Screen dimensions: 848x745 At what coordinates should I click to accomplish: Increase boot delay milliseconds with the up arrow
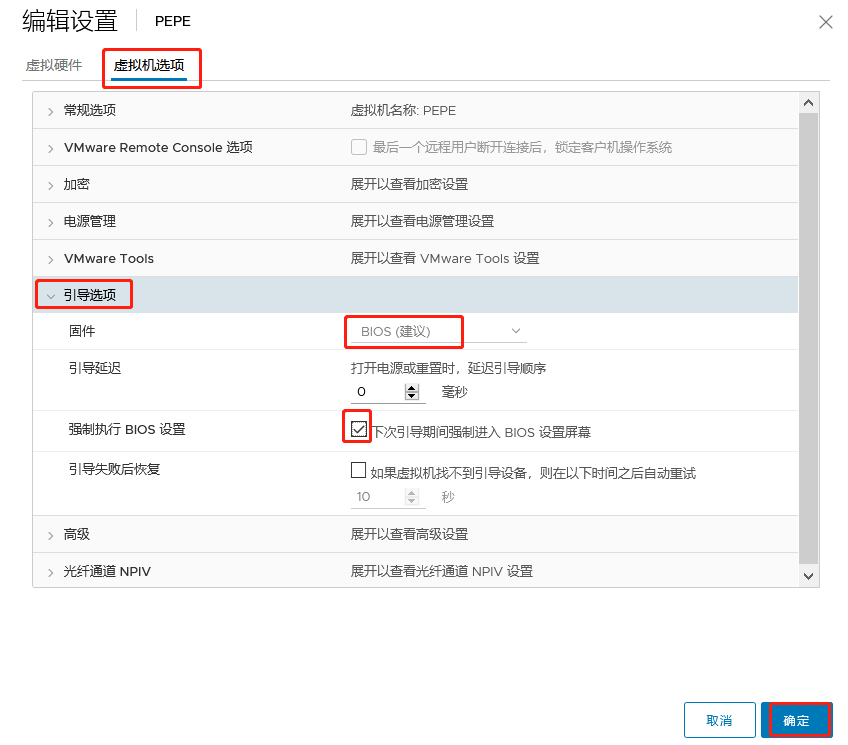pyautogui.click(x=412, y=388)
